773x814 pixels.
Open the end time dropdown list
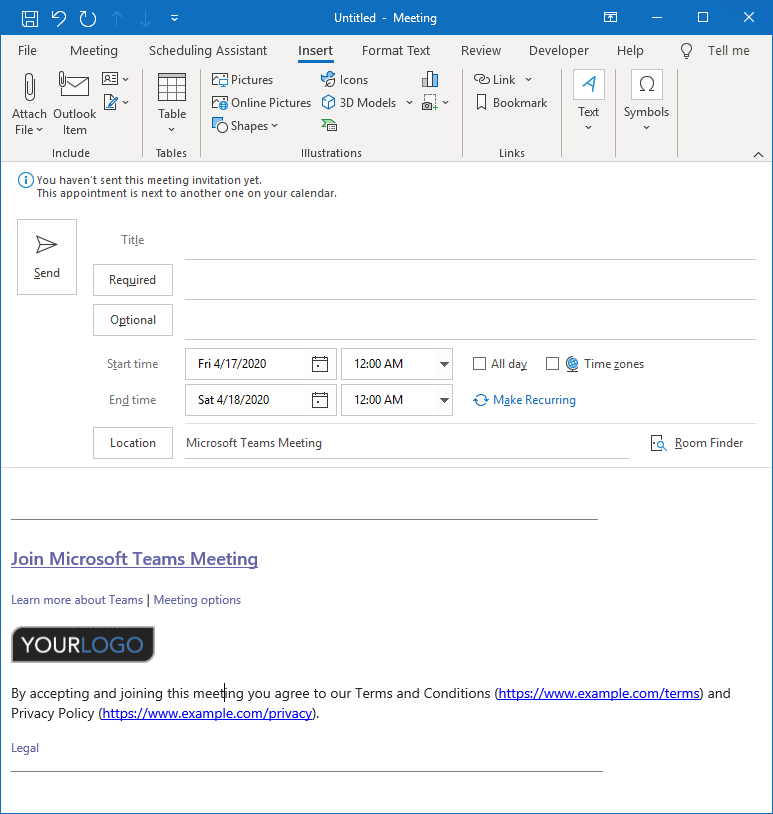point(444,400)
